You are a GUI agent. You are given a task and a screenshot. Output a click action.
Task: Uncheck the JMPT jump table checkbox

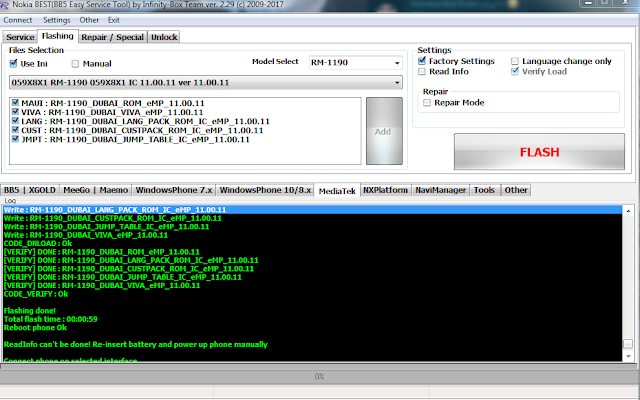[x=16, y=139]
